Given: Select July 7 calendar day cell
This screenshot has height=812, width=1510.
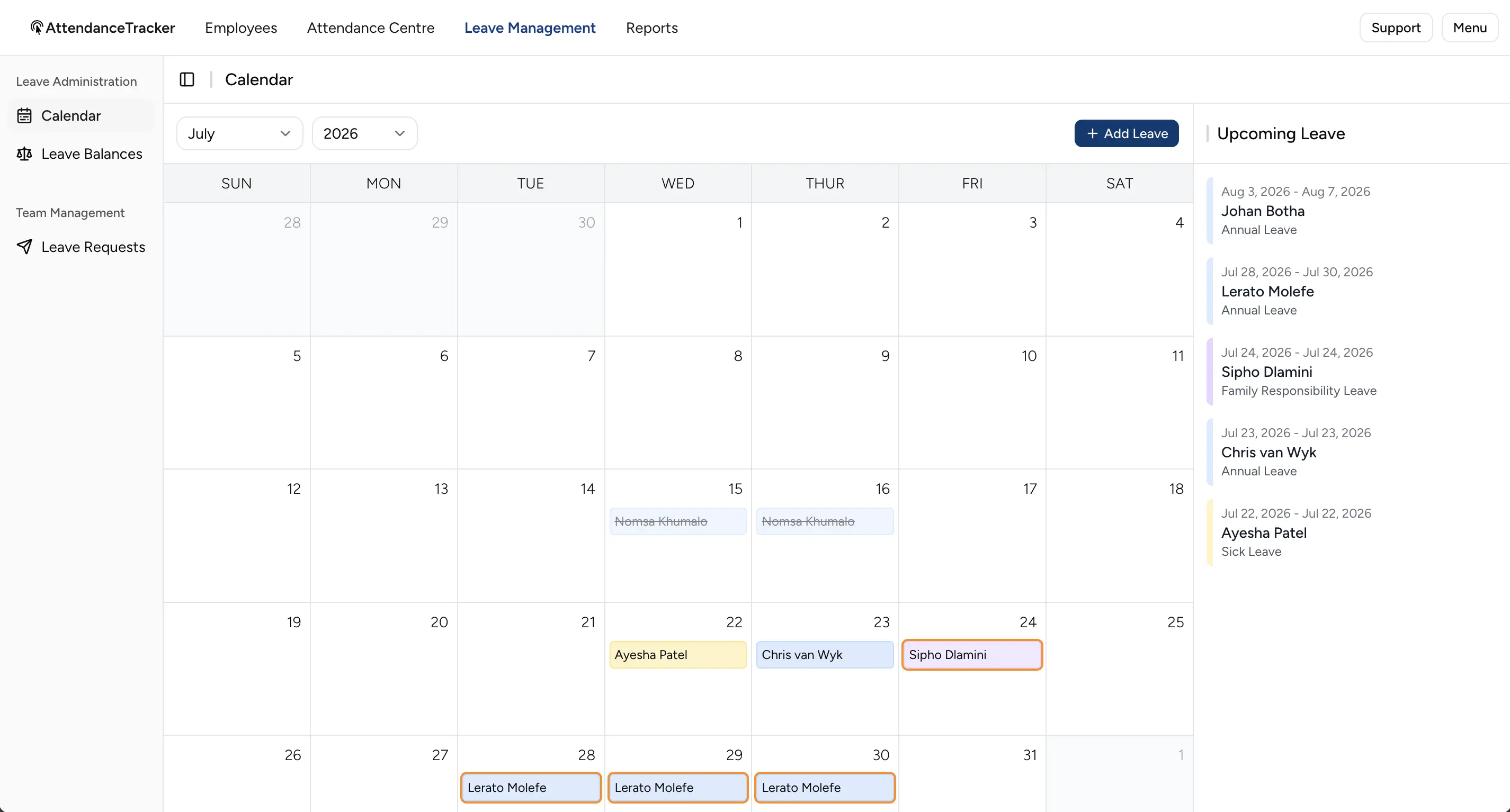Looking at the screenshot, I should [531, 402].
